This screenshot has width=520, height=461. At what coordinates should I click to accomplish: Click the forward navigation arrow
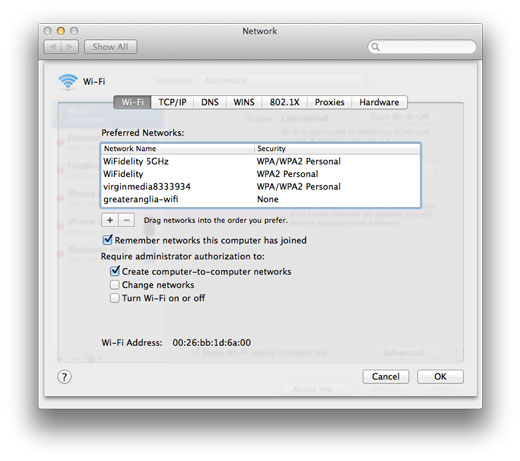coord(70,47)
